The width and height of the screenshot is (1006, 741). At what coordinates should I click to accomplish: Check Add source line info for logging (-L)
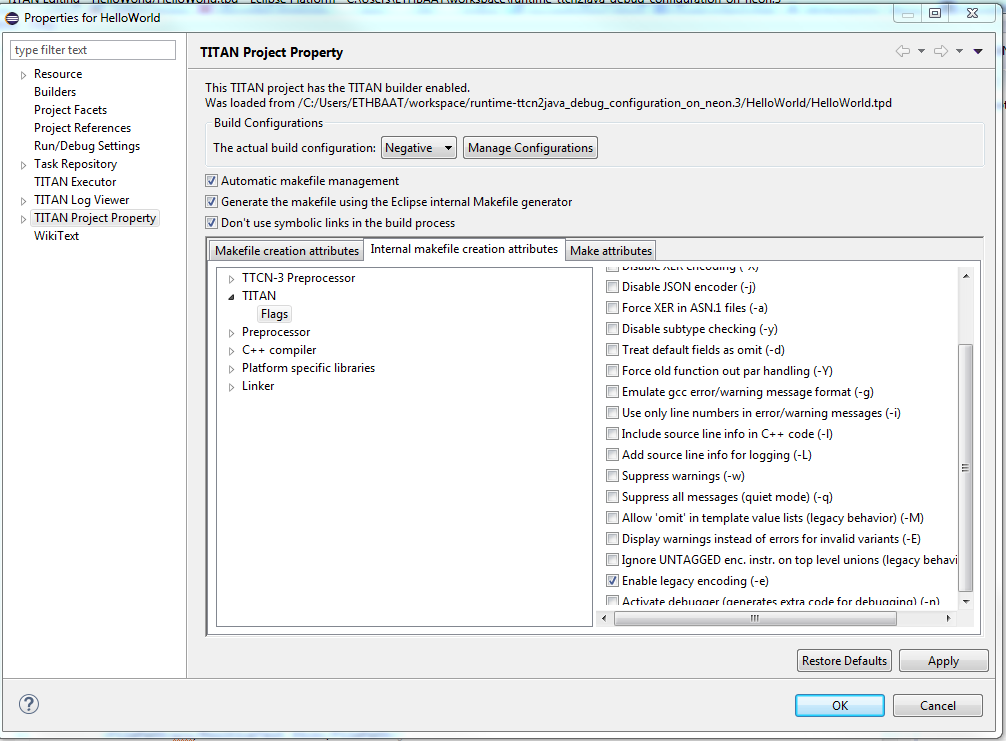(x=613, y=455)
